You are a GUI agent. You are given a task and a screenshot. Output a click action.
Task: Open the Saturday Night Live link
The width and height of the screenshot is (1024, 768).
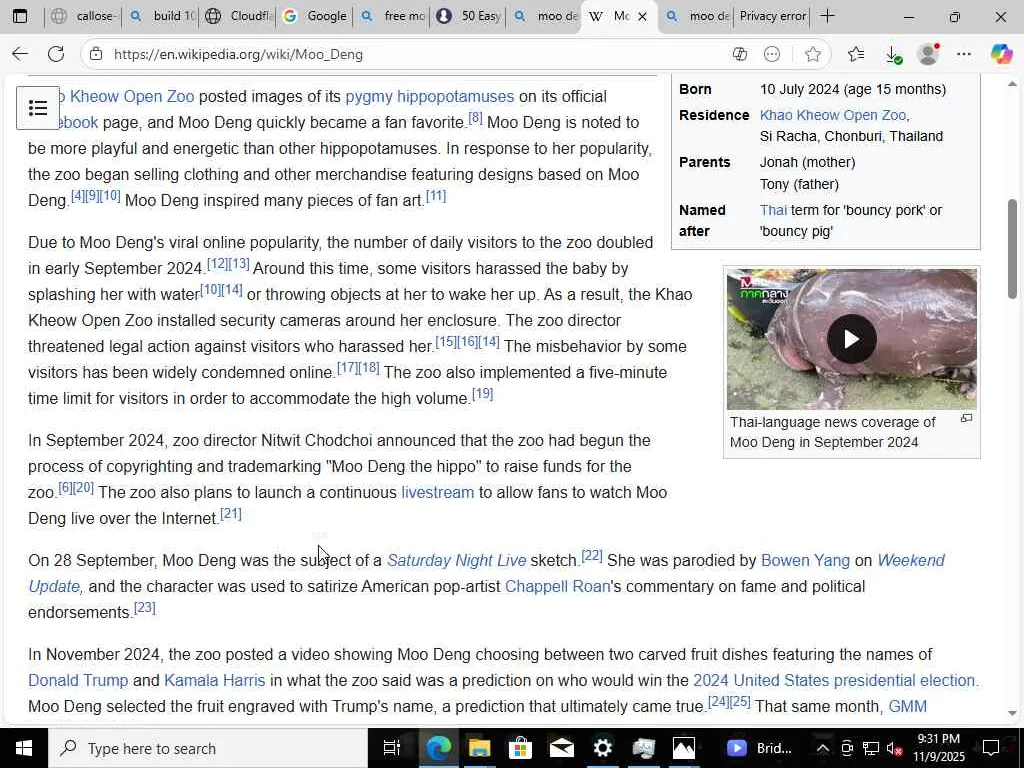tap(456, 560)
